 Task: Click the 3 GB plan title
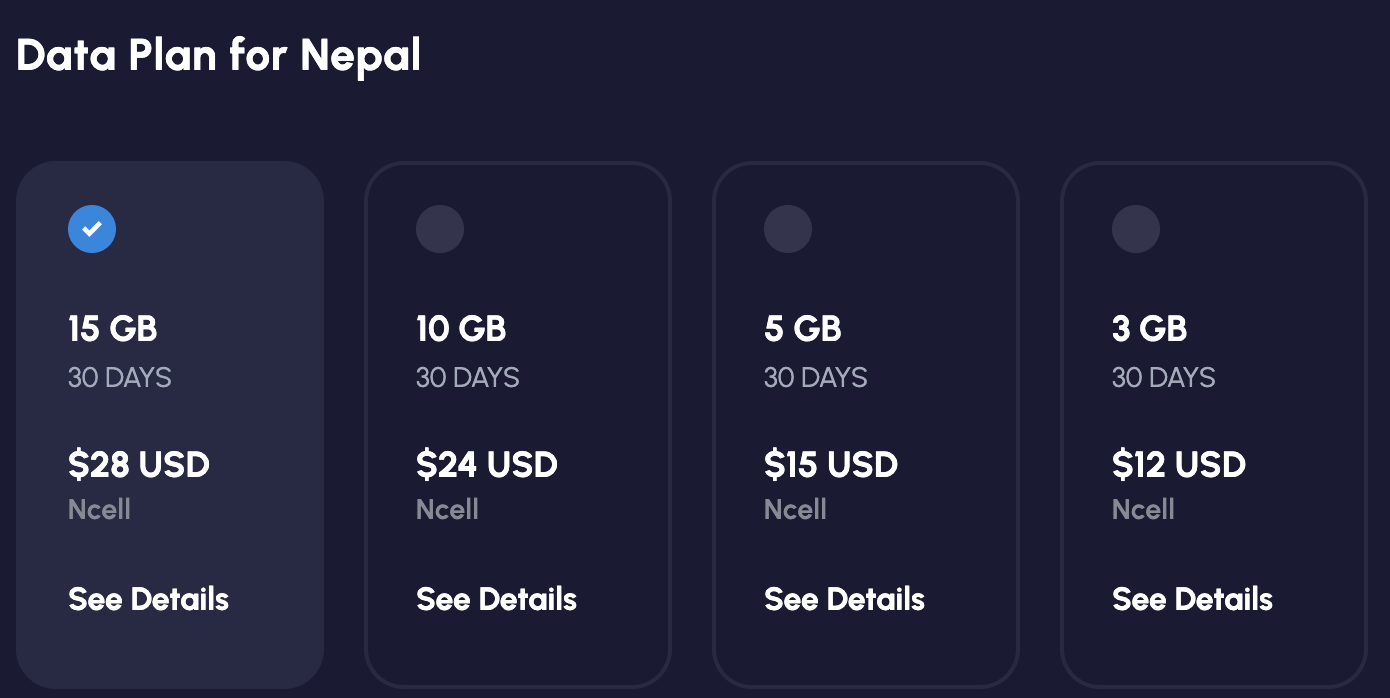click(x=1149, y=329)
